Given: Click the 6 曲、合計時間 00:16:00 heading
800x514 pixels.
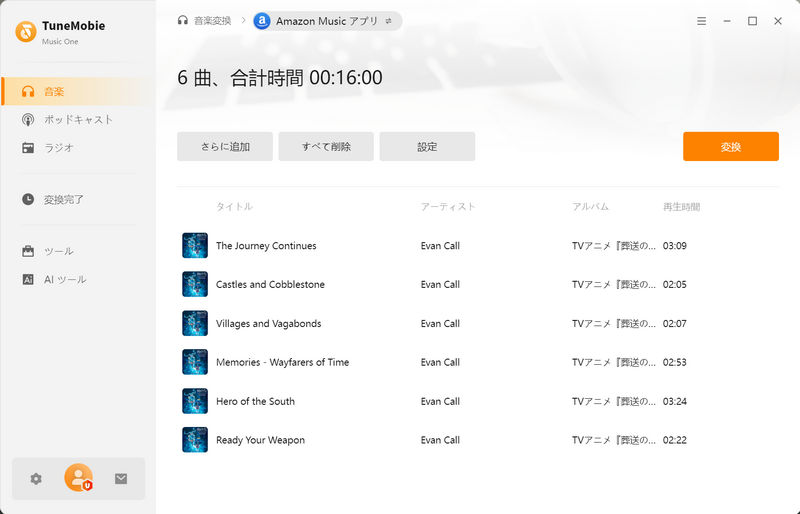Looking at the screenshot, I should point(280,78).
